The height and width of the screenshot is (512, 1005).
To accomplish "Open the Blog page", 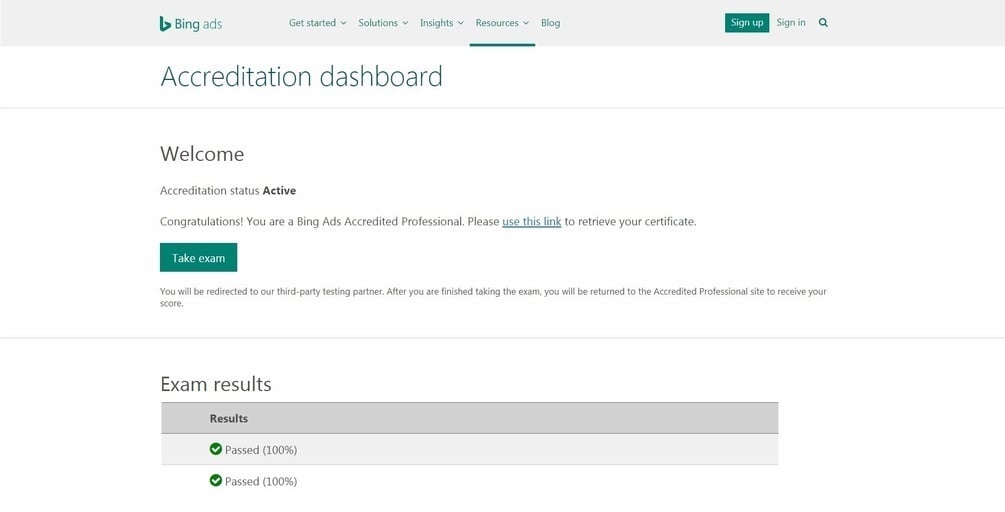I will pos(550,23).
